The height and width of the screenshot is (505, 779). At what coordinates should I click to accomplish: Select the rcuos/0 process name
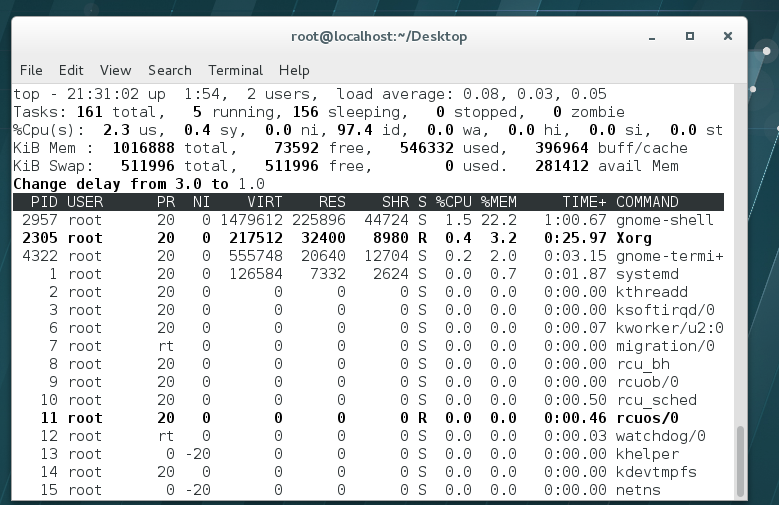tap(647, 418)
